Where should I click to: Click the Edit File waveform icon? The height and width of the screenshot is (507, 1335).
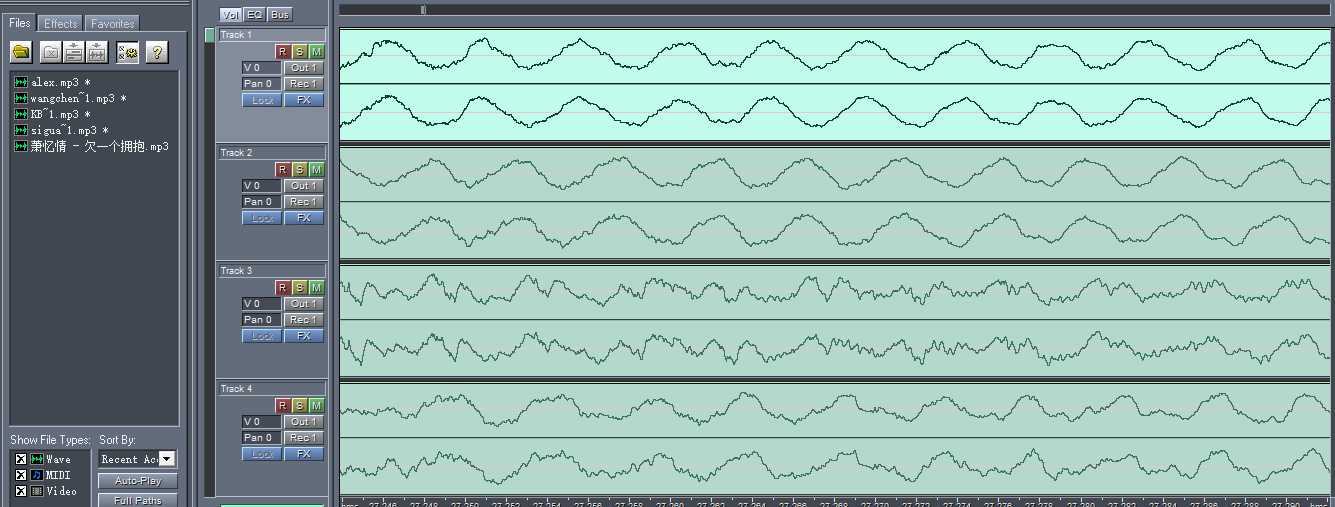[97, 52]
